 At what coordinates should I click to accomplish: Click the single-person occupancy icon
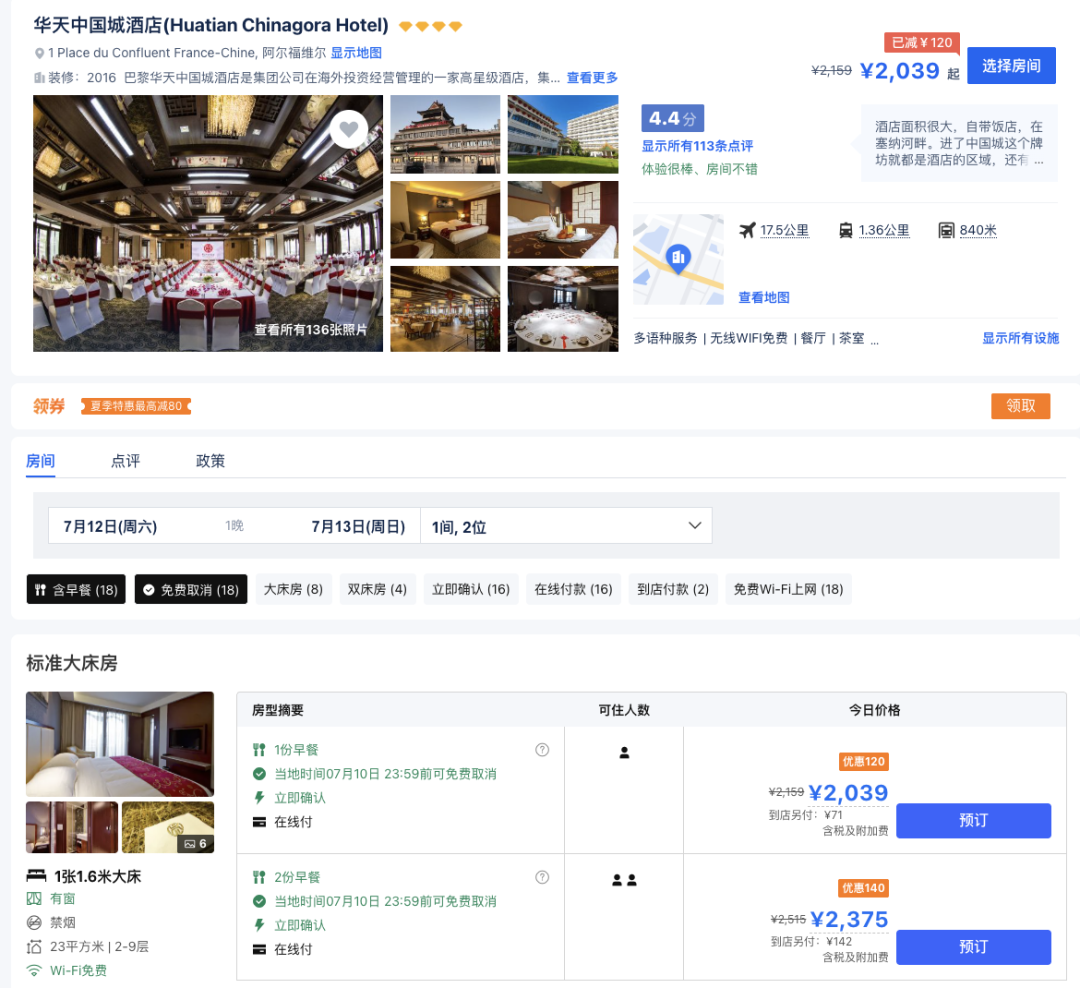(624, 752)
